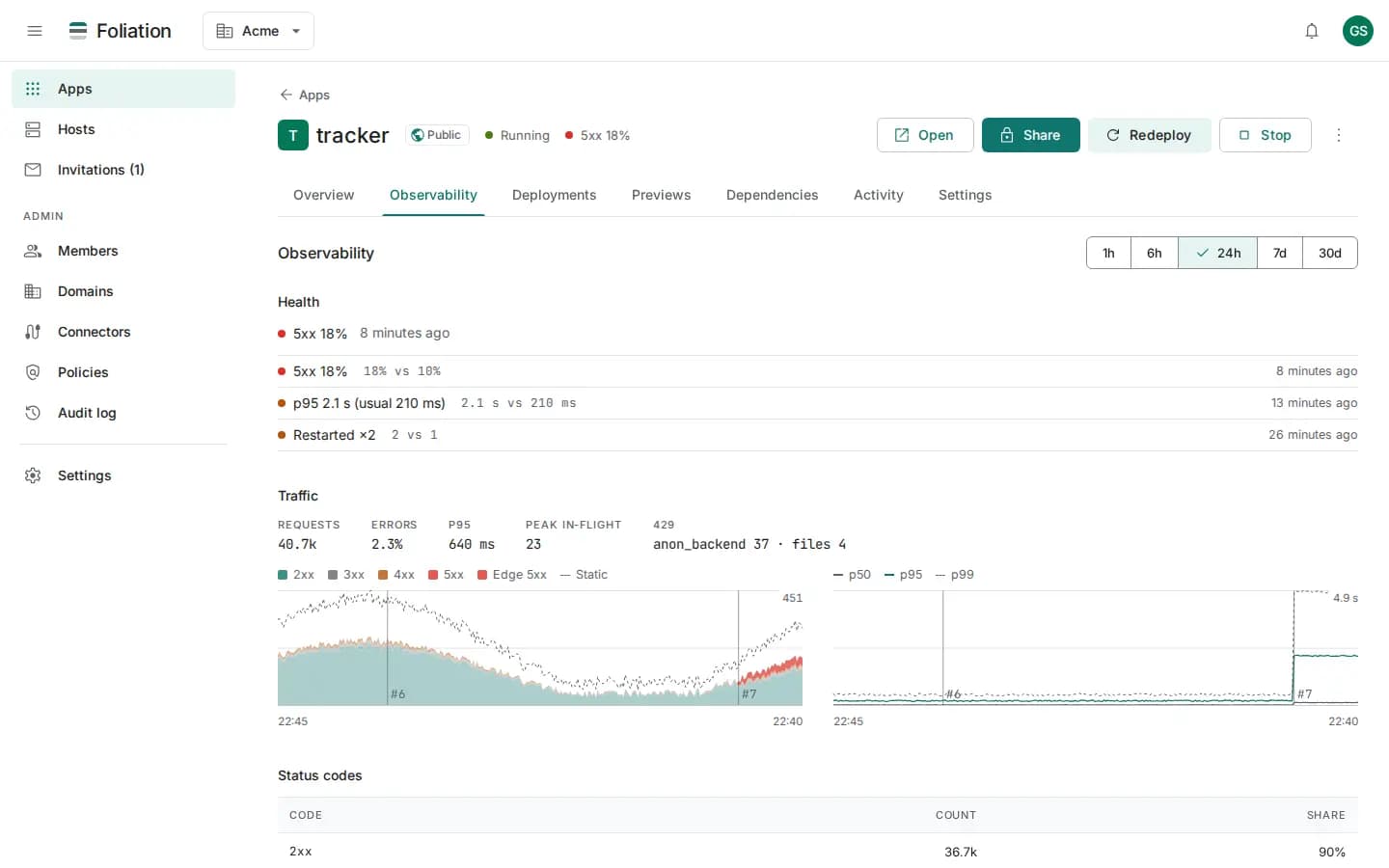Switch to the Overview tab
Viewport: 1389px width, 868px height.
click(x=324, y=195)
